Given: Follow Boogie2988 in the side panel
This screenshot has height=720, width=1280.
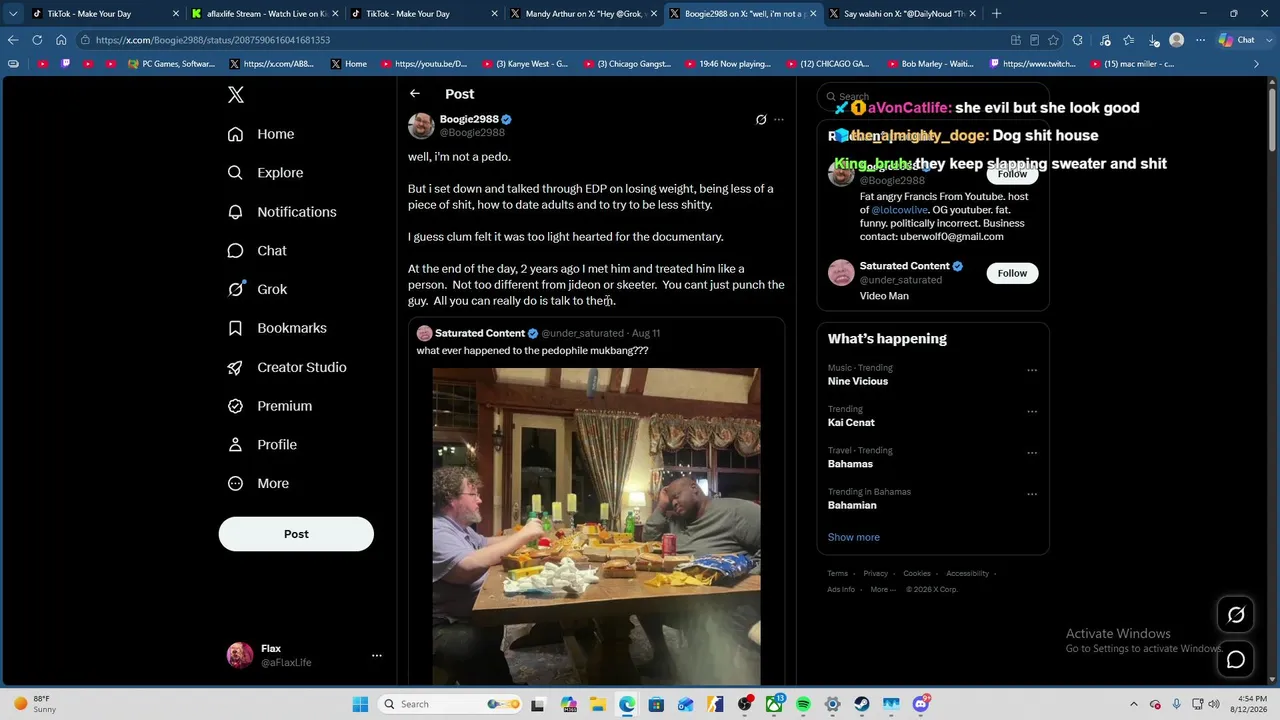Looking at the screenshot, I should pos(1012,174).
